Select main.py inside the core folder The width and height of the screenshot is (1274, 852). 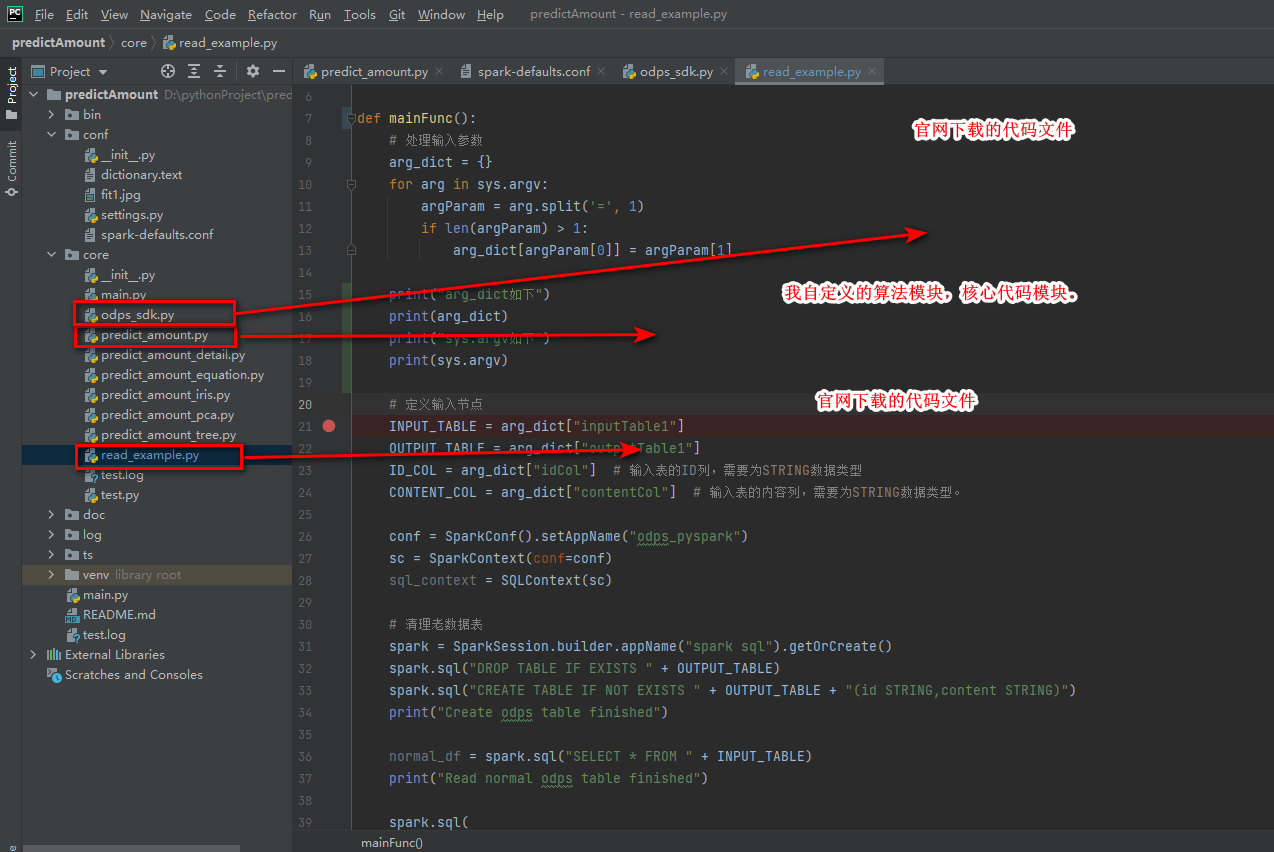point(123,295)
